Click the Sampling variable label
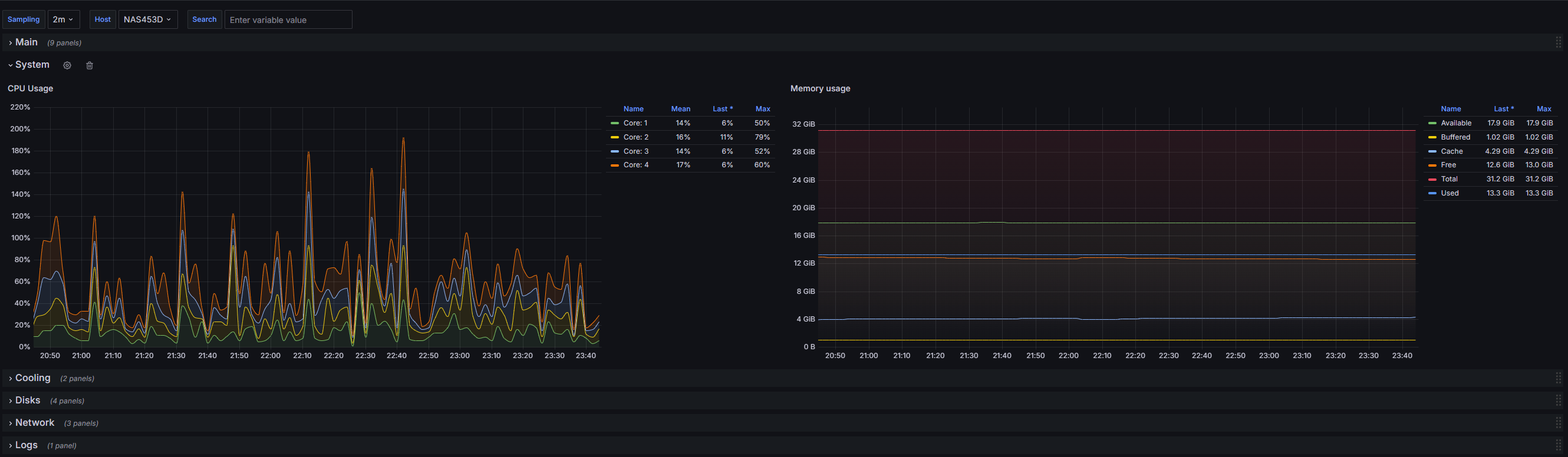Viewport: 1568px width, 457px height. pyautogui.click(x=23, y=19)
